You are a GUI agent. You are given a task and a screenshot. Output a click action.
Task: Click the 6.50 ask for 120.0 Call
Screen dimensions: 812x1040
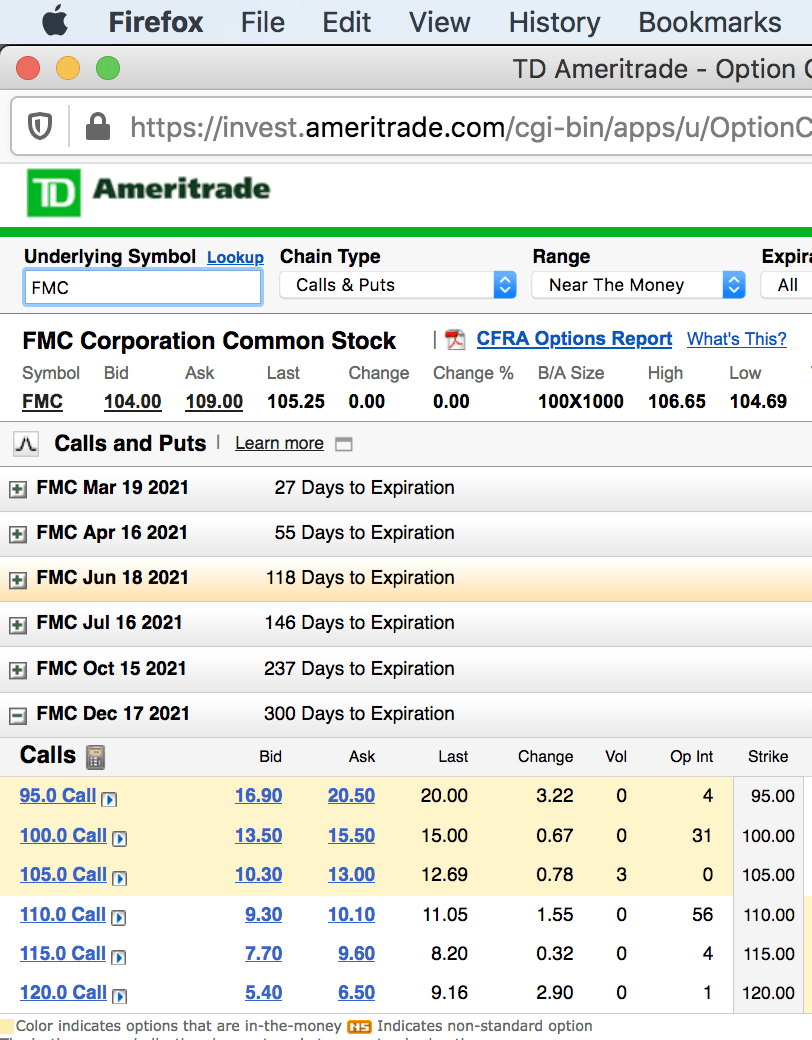[x=356, y=992]
